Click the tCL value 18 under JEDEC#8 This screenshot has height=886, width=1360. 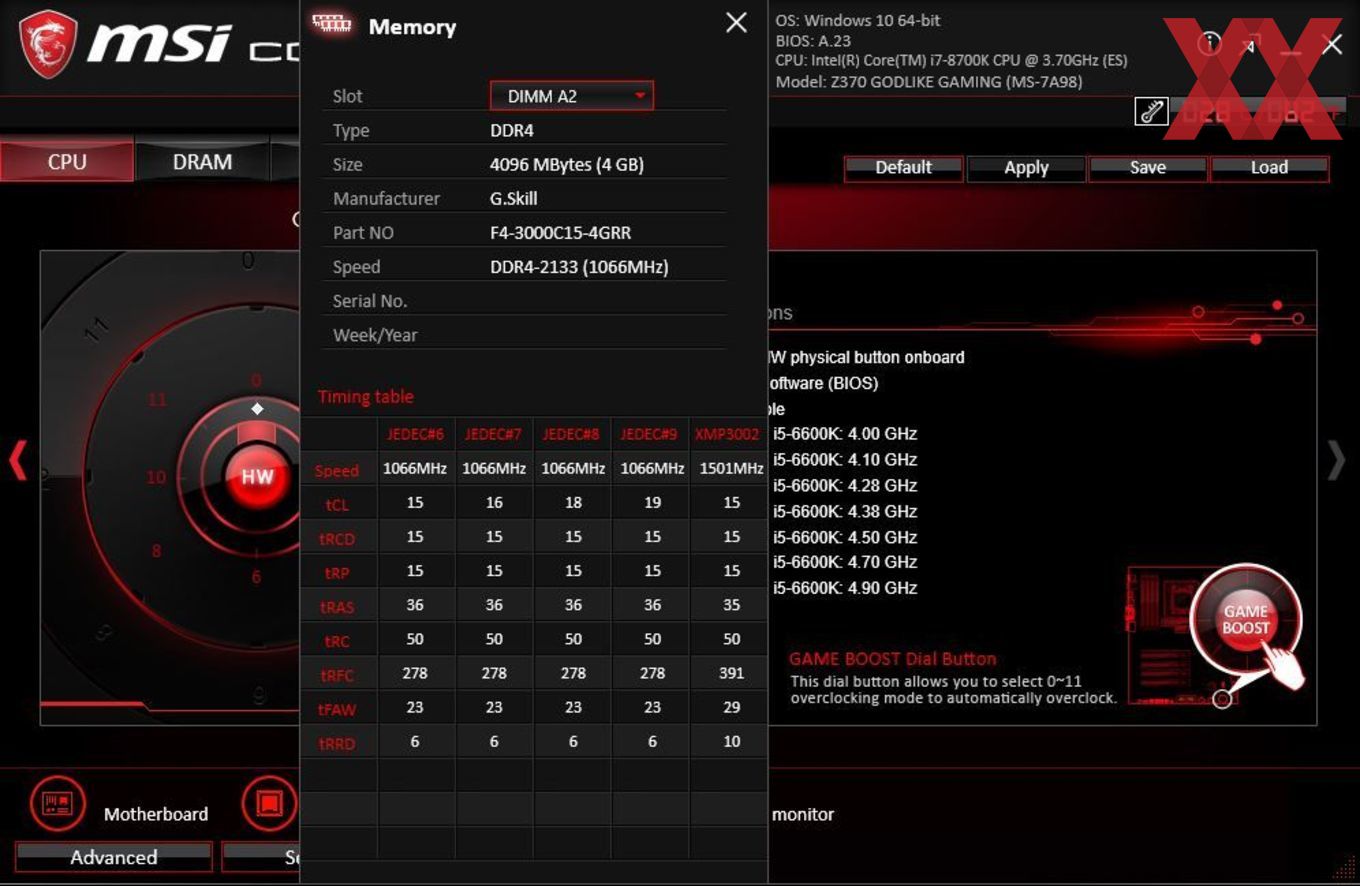click(573, 503)
